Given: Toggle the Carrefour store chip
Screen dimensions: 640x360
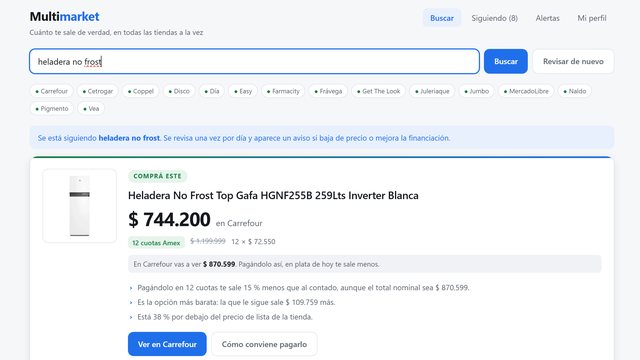Looking at the screenshot, I should (x=51, y=91).
